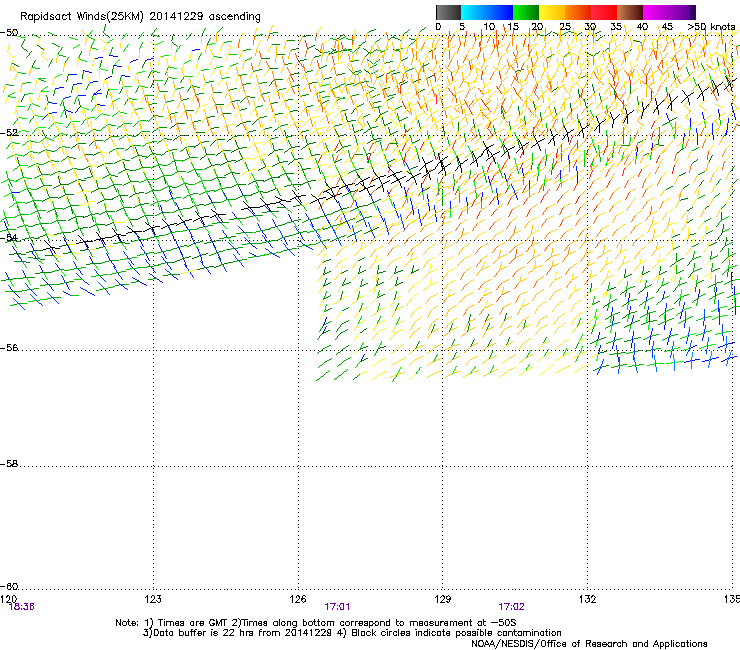
Task: Click the yellow 20-25 knots legend color
Action: point(552,12)
